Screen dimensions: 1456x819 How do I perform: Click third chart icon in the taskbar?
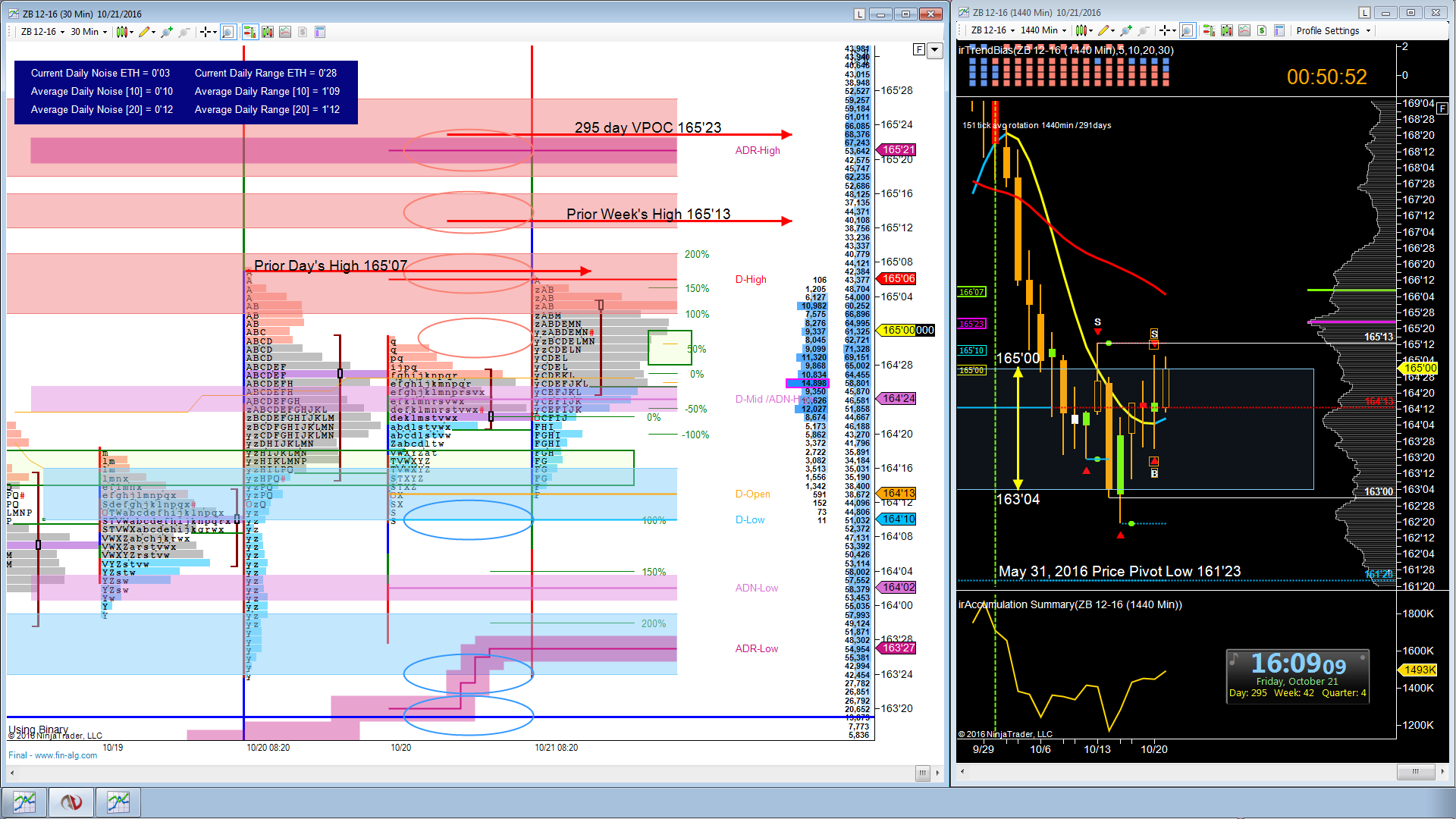118,802
